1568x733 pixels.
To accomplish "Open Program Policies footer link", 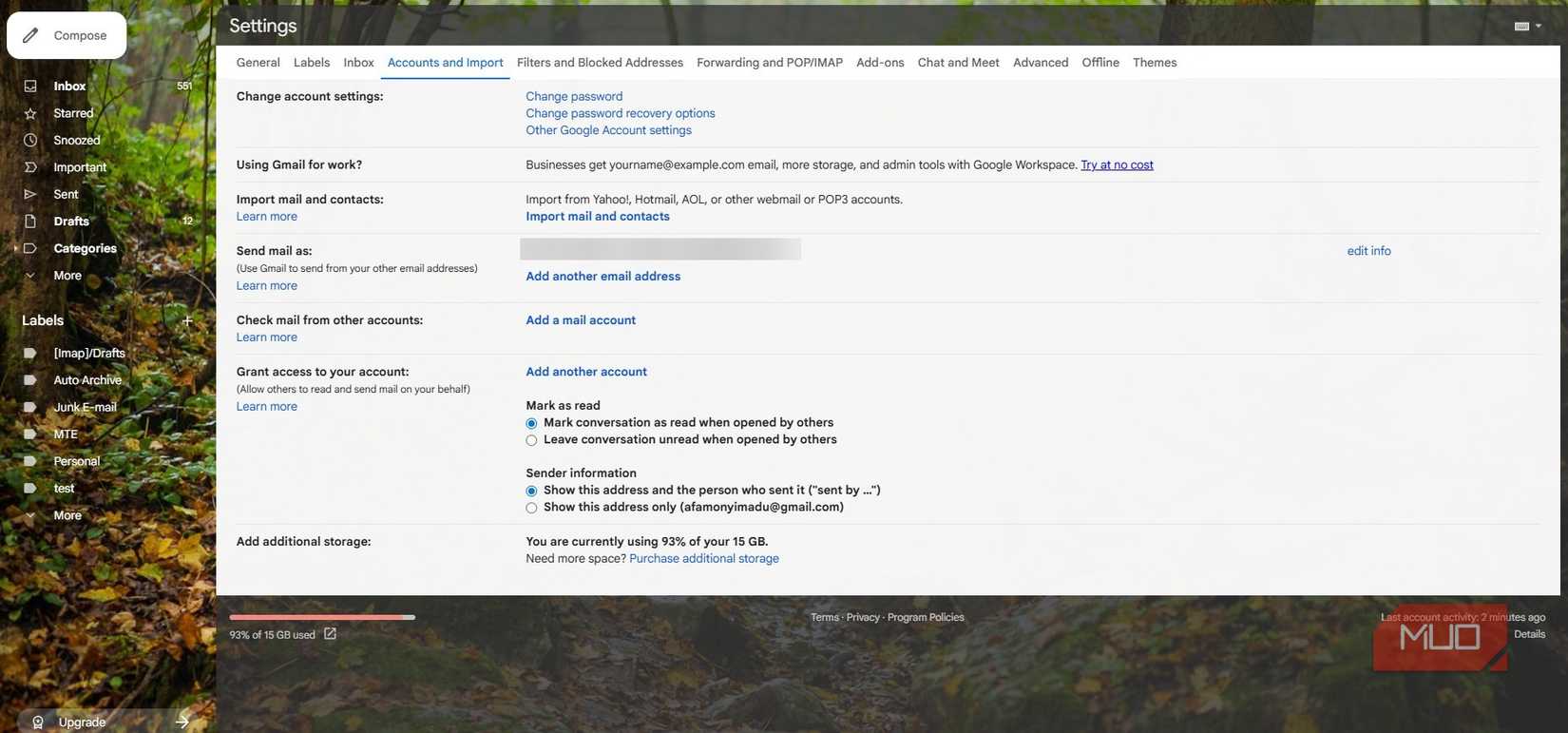I will tap(926, 618).
